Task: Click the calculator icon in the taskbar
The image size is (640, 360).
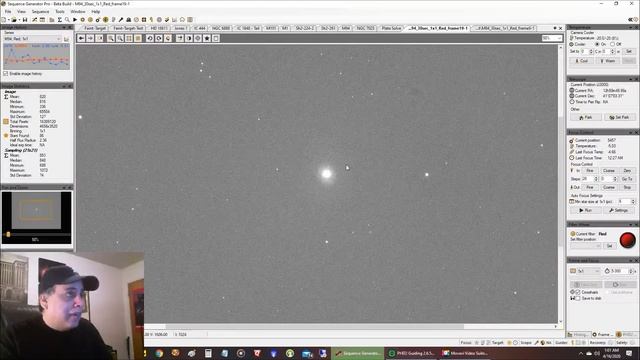Action: [208, 353]
